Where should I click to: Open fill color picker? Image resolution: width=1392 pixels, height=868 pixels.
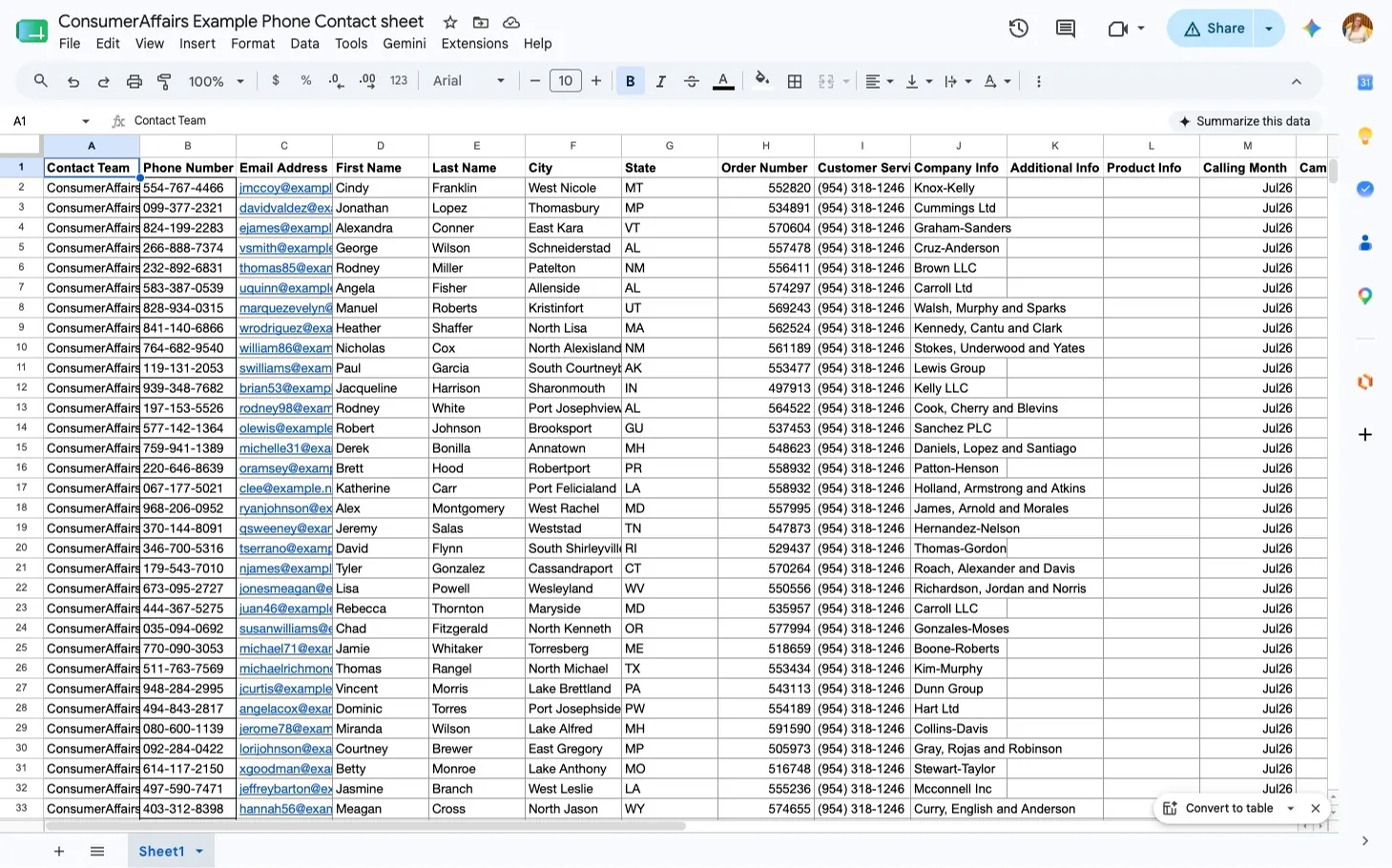pos(761,81)
